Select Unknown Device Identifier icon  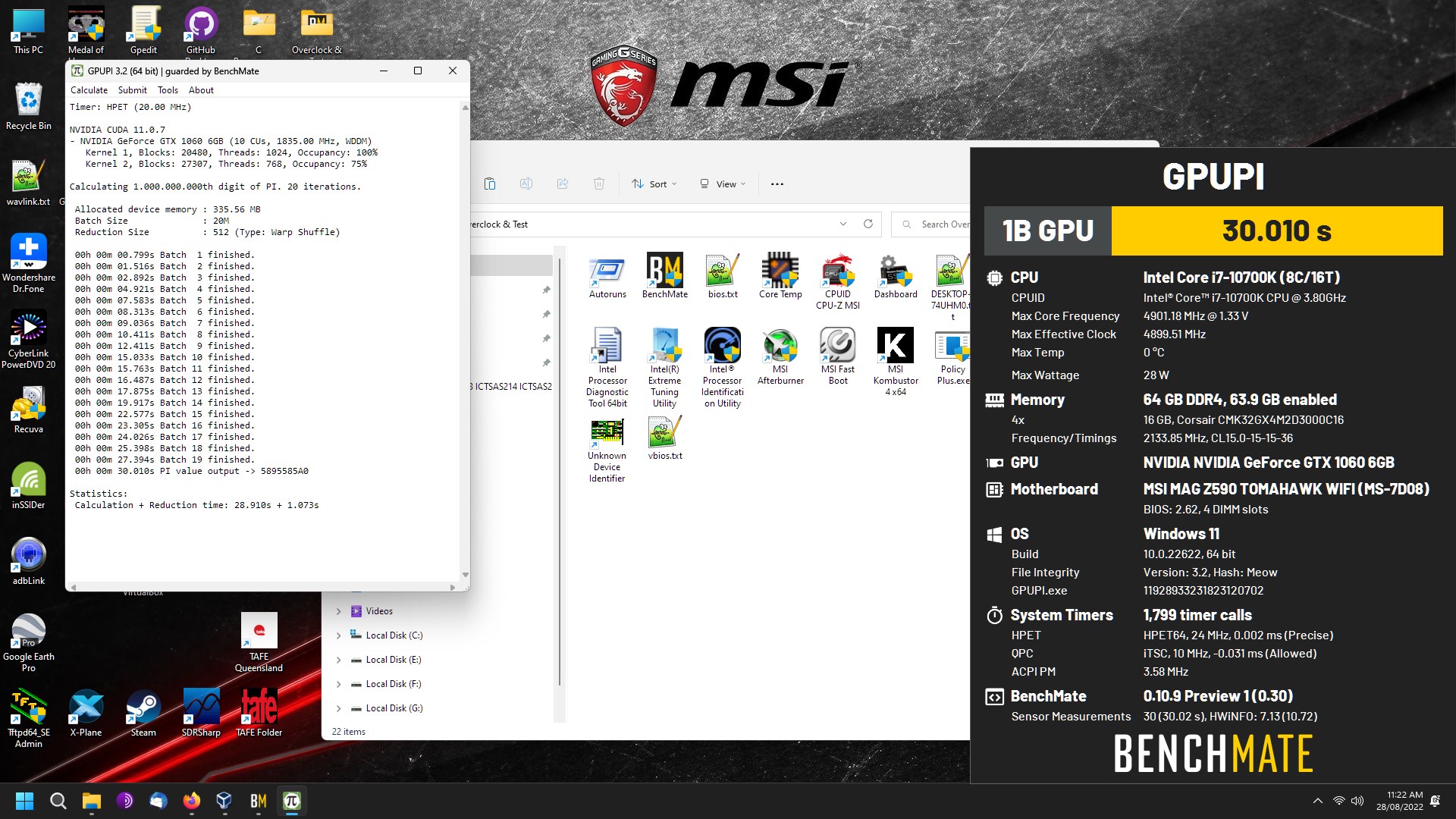(607, 449)
